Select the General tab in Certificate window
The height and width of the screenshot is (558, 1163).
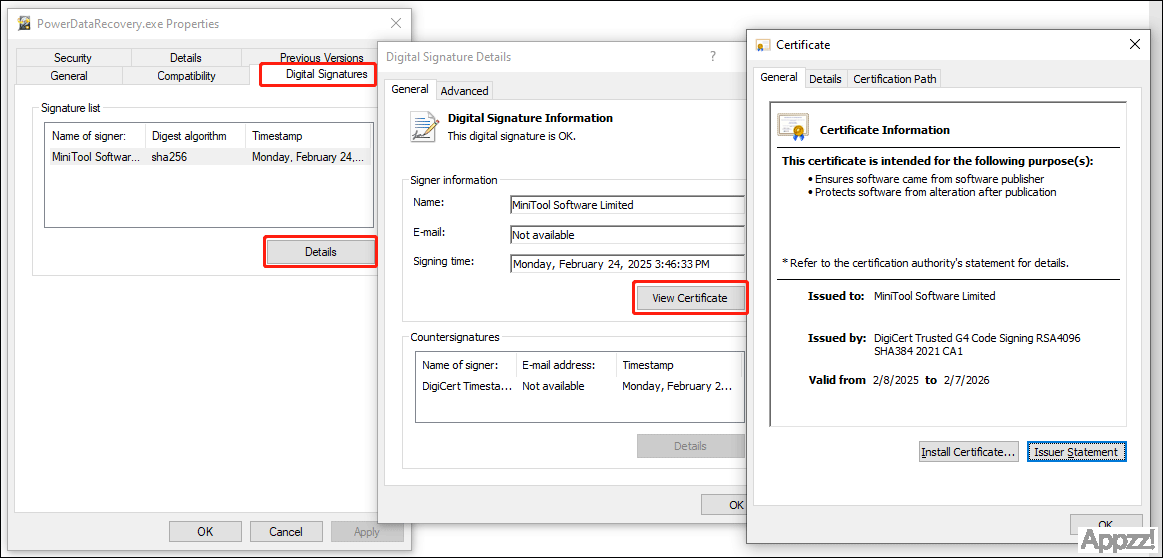779,77
